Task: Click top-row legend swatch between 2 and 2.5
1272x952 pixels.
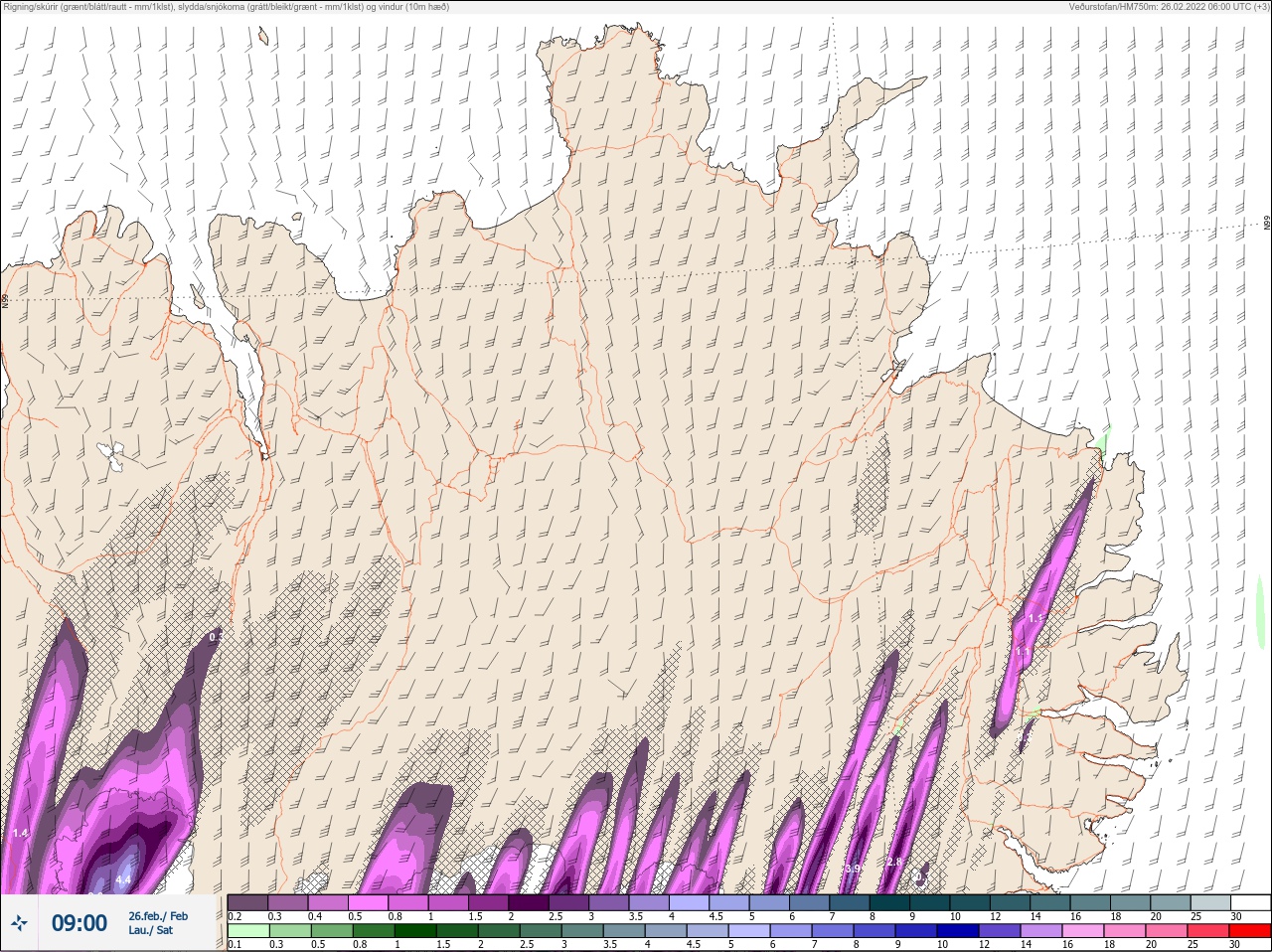Action: 531,902
